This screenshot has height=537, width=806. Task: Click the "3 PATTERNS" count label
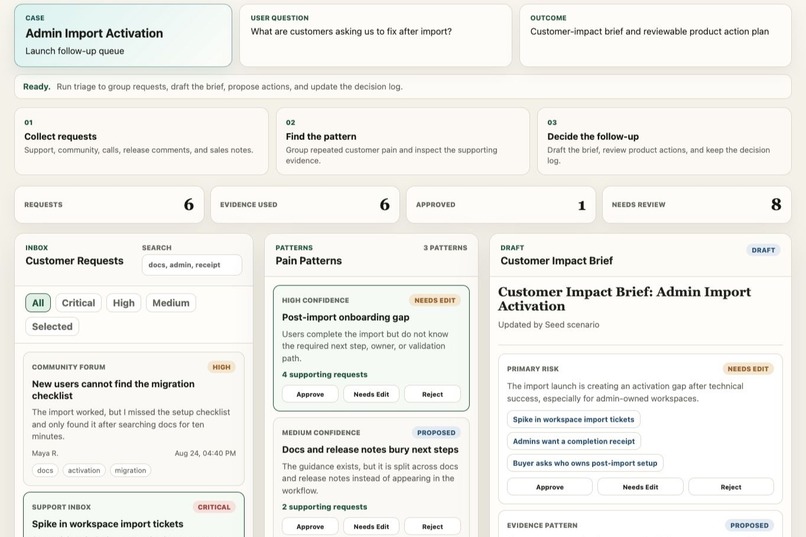445,248
